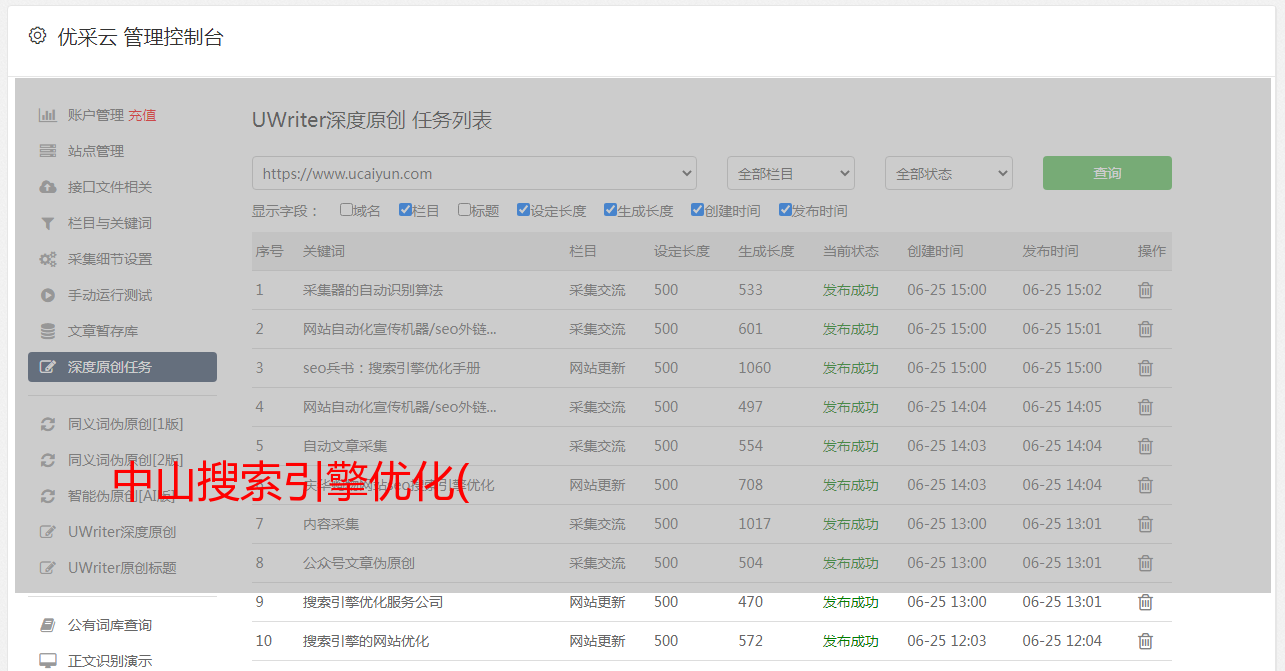Screen dimensions: 1285x671
Task: Open the https://www.ucaiyun.com site dropdown
Action: (474, 173)
